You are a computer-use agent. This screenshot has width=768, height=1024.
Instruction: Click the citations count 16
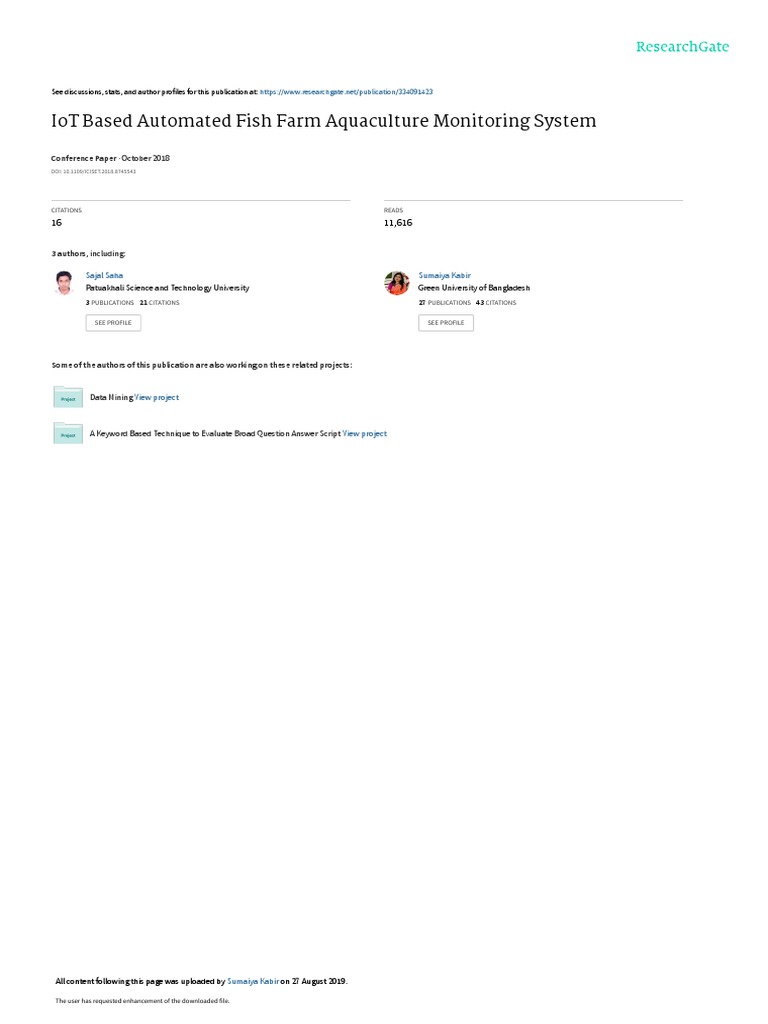pos(57,223)
